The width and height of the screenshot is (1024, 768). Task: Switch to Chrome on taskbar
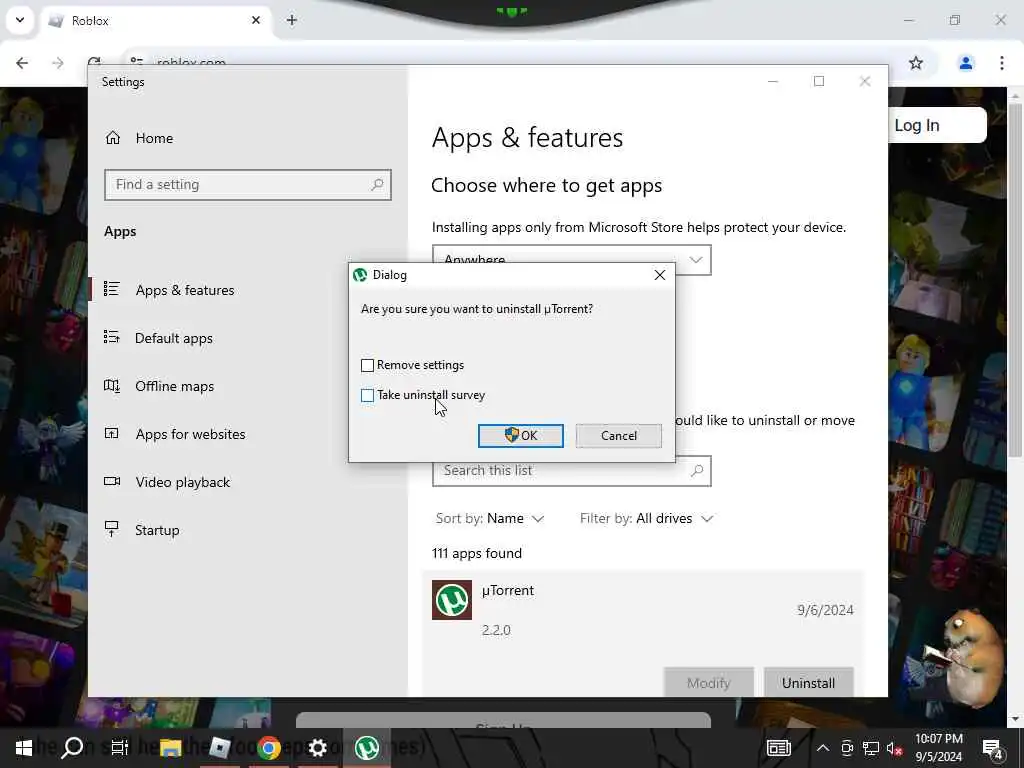268,748
